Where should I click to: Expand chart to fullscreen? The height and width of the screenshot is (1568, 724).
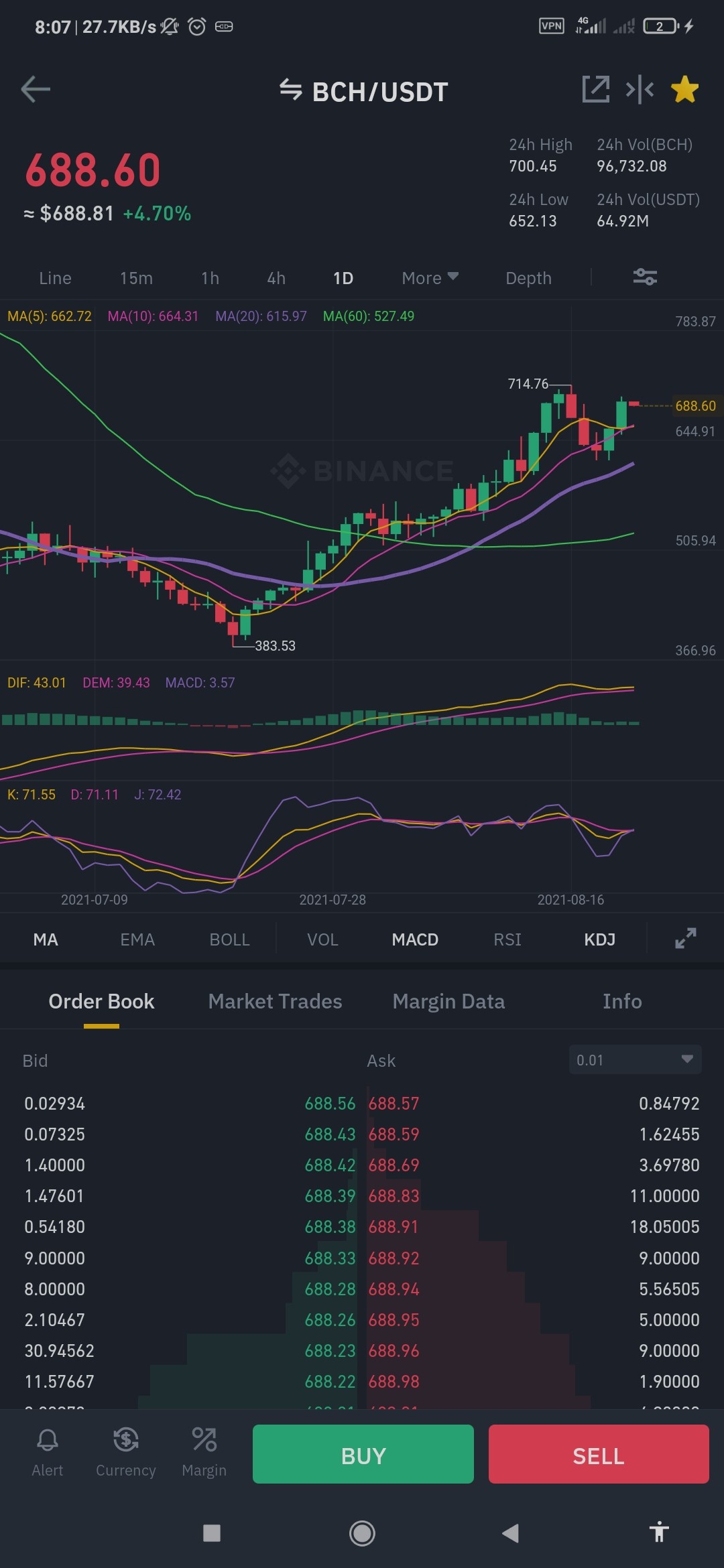click(685, 938)
